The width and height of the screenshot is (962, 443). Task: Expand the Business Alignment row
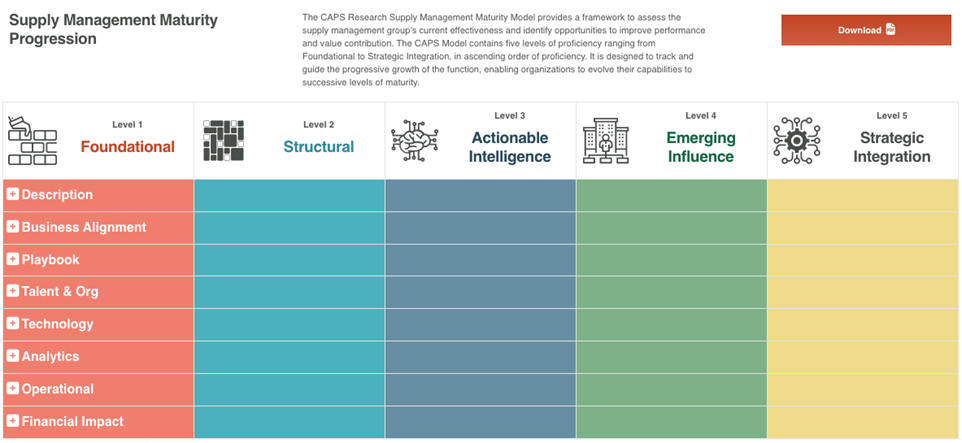(x=13, y=227)
